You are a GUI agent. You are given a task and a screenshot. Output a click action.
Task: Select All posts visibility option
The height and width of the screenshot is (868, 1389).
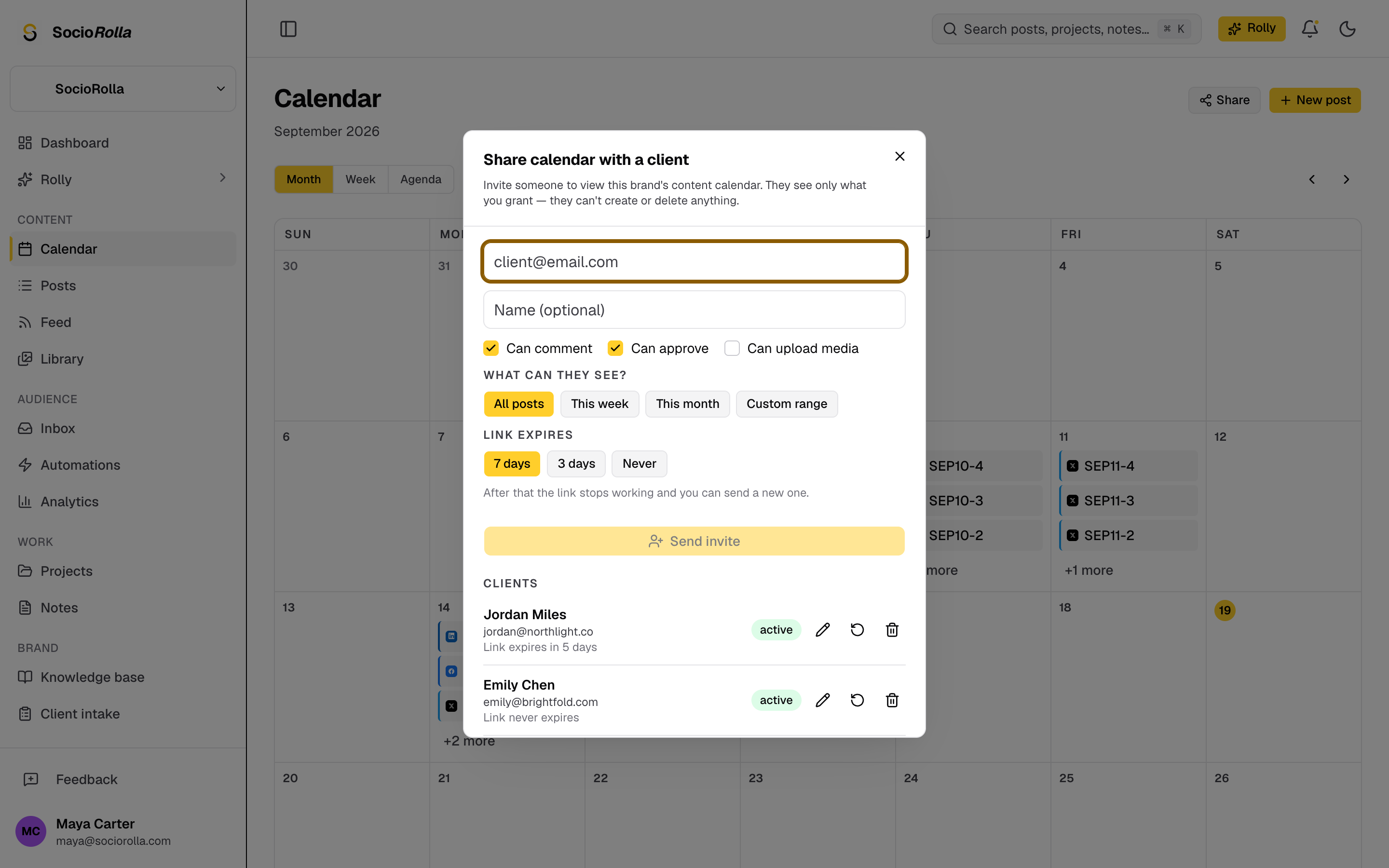pos(518,404)
